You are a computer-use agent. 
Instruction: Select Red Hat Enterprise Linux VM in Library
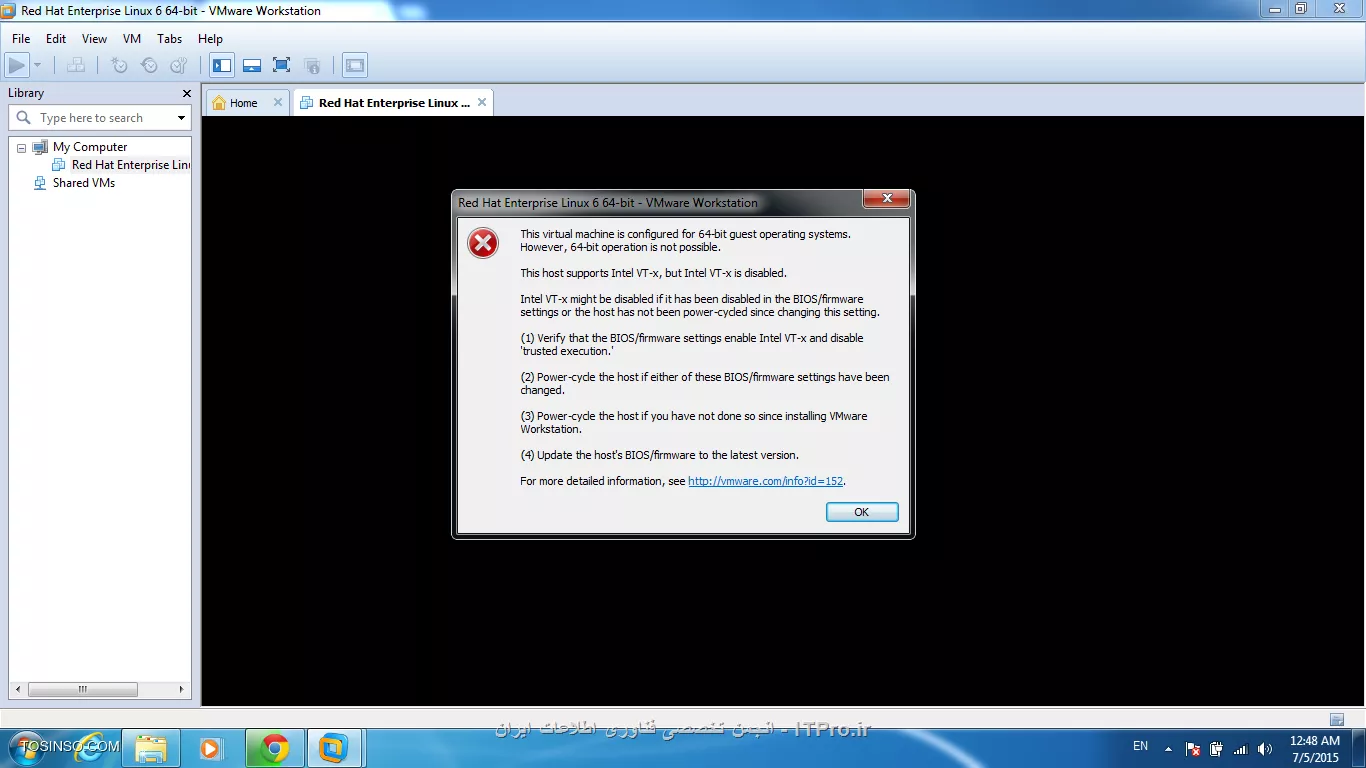coord(131,165)
